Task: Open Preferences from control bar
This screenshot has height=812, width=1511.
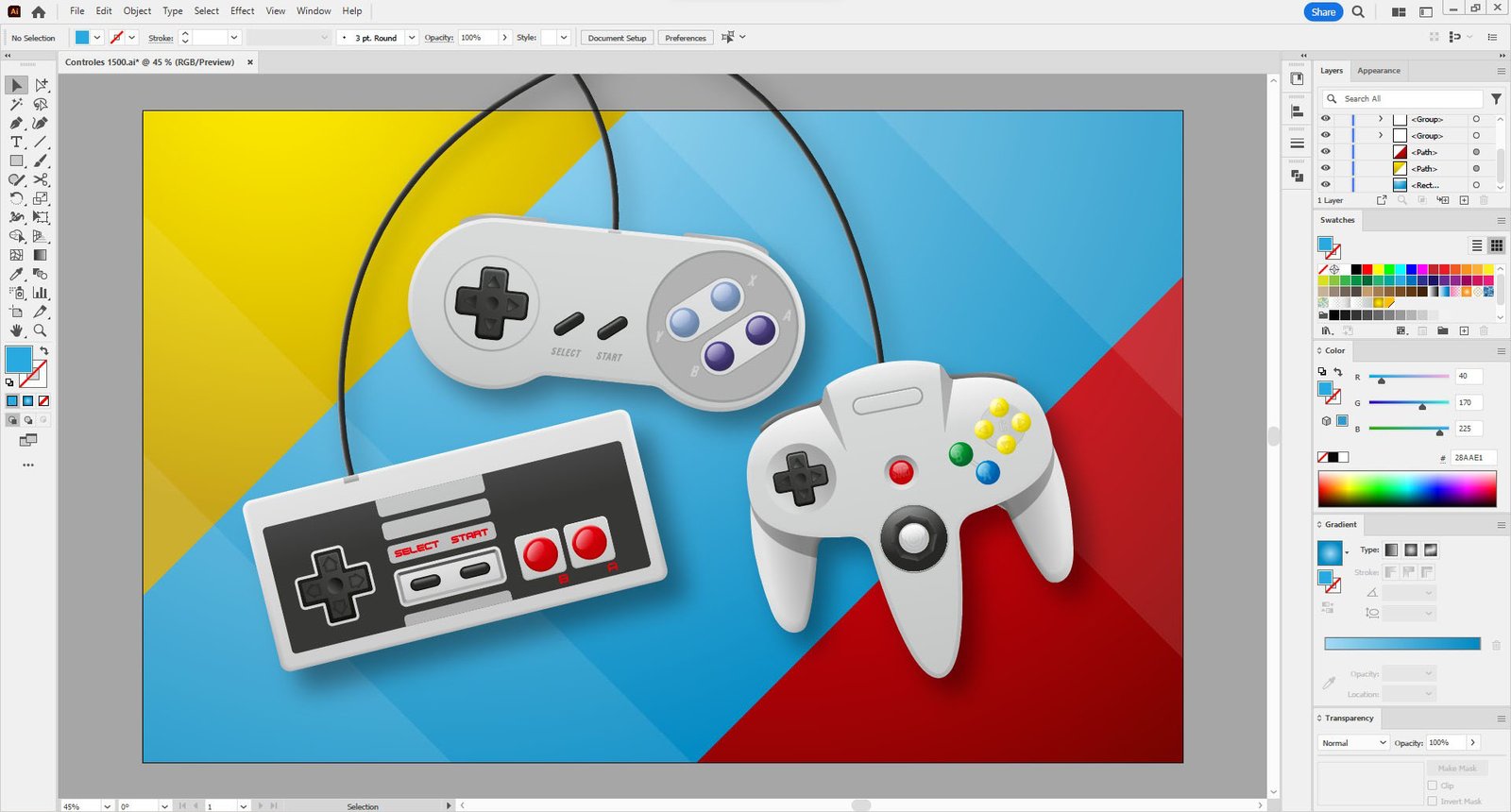Action: (x=685, y=38)
